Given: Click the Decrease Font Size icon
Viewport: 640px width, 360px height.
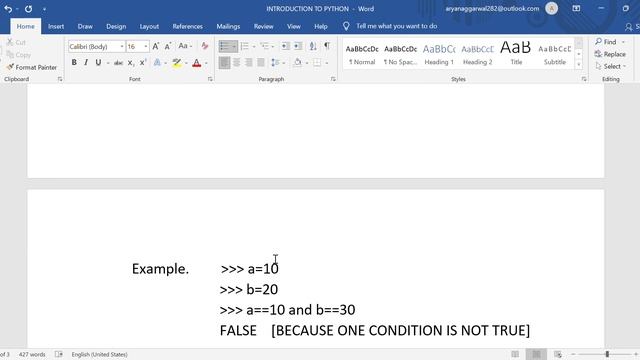Looking at the screenshot, I should pyautogui.click(x=168, y=47).
